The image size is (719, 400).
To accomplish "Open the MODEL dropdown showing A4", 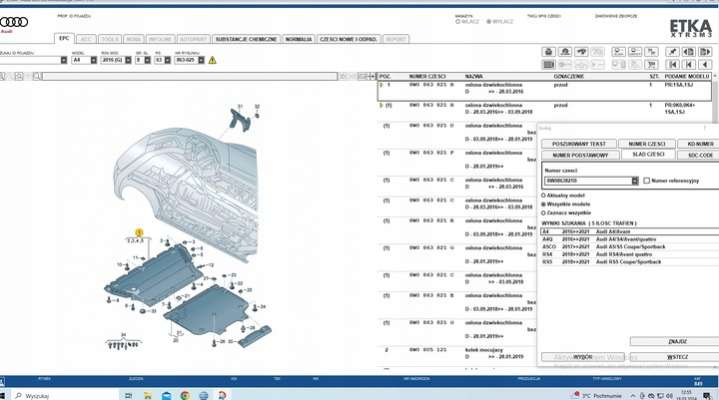I will [x=94, y=60].
